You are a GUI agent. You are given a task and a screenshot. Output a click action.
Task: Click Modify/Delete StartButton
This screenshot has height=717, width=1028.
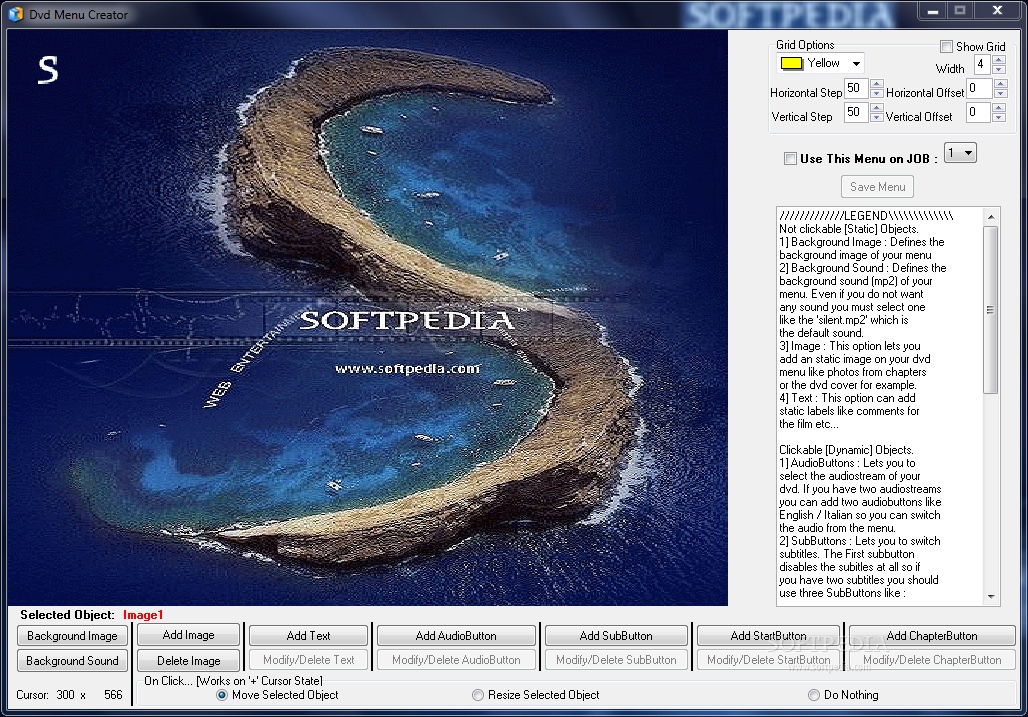[768, 660]
